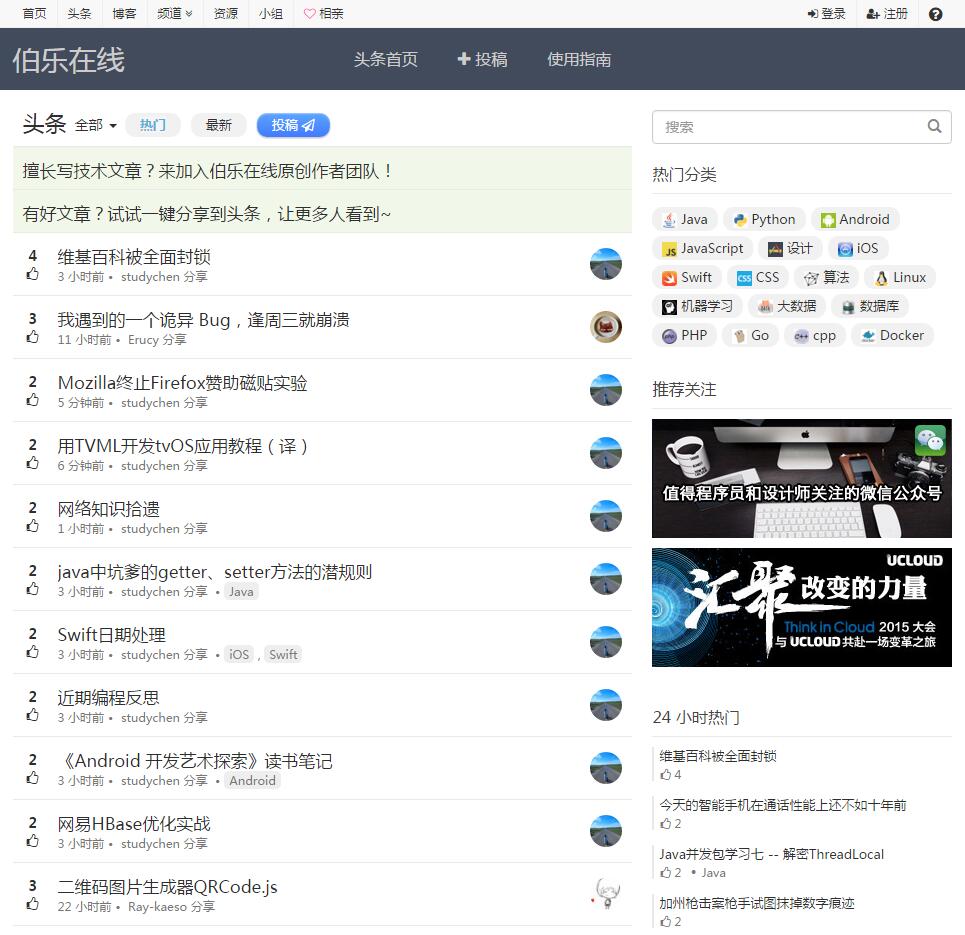This screenshot has width=965, height=935.
Task: Open the Python category tag
Action: tap(763, 219)
